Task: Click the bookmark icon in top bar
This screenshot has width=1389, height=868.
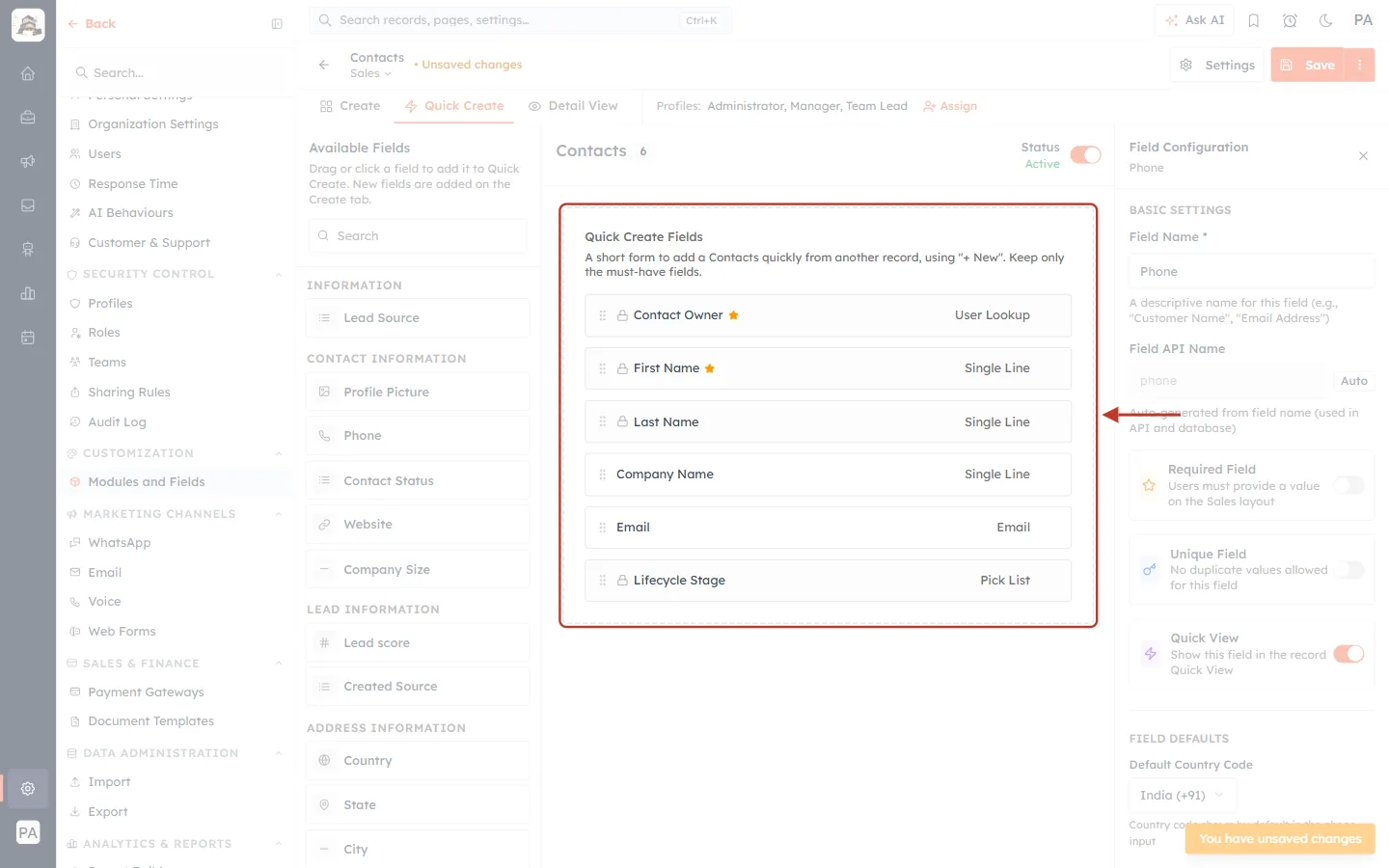Action: pos(1254,20)
